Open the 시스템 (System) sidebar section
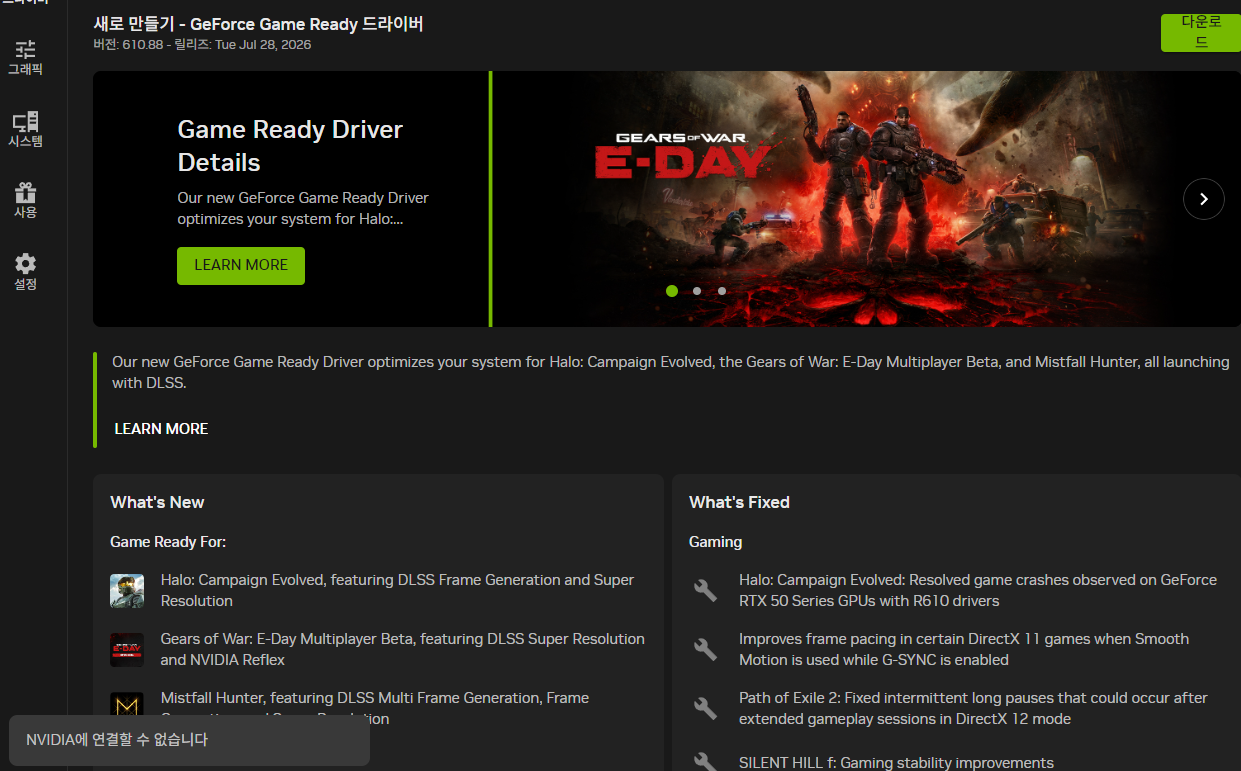1241x771 pixels. coord(25,130)
